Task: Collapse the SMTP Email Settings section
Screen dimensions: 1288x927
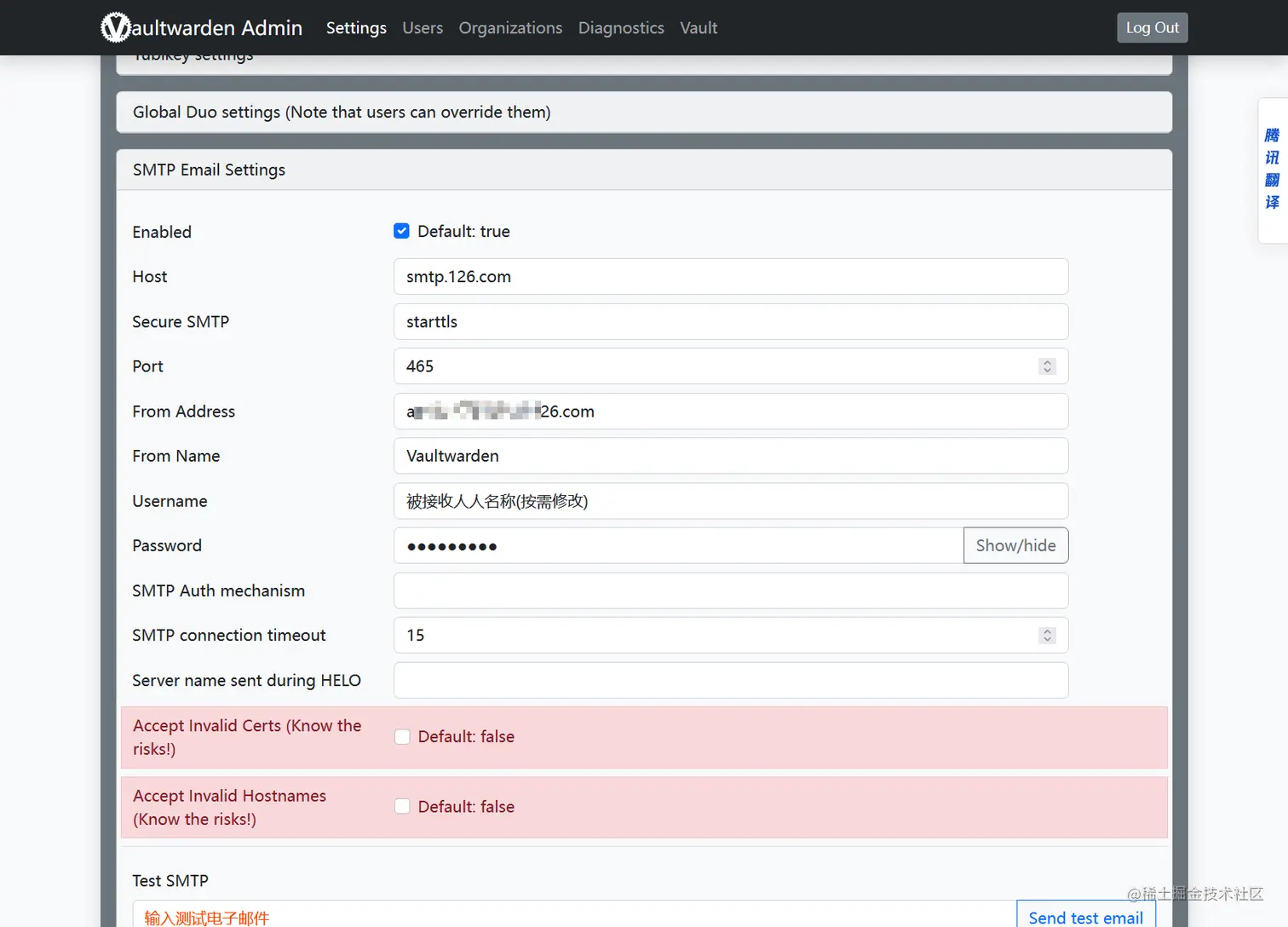Action: 210,170
